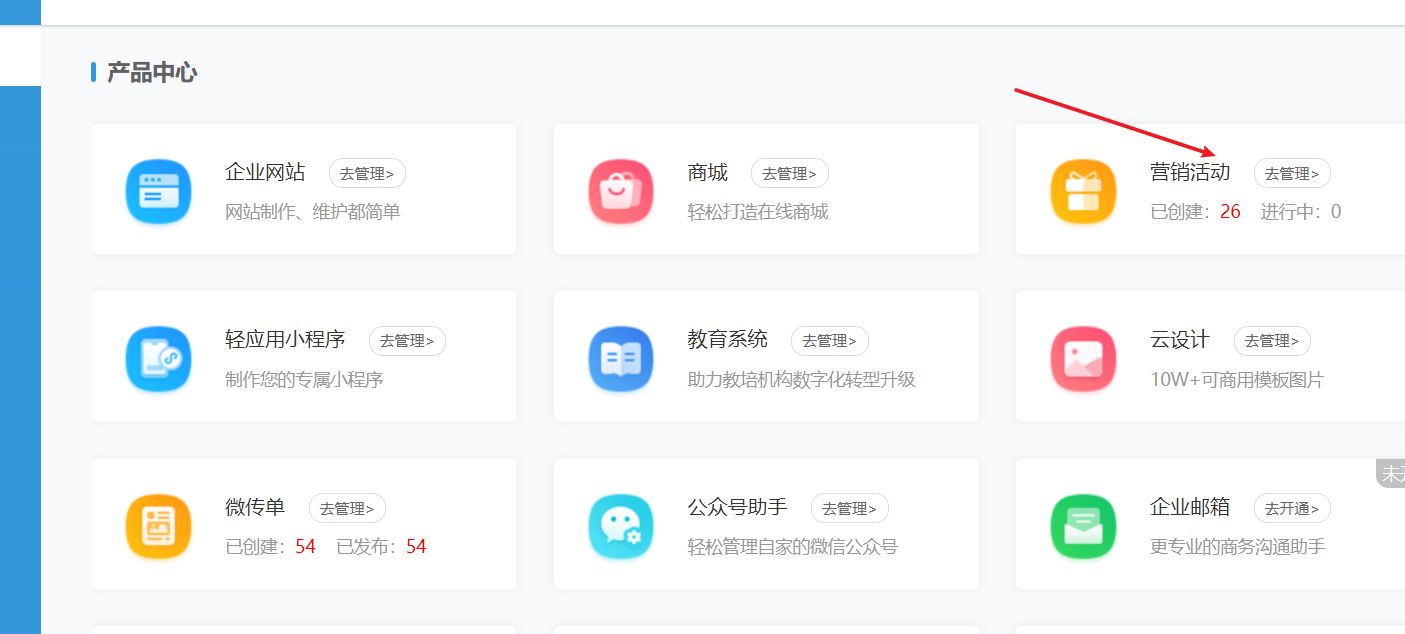Open the 公众号助手 WeChat icon
The width and height of the screenshot is (1405, 634).
(x=620, y=525)
